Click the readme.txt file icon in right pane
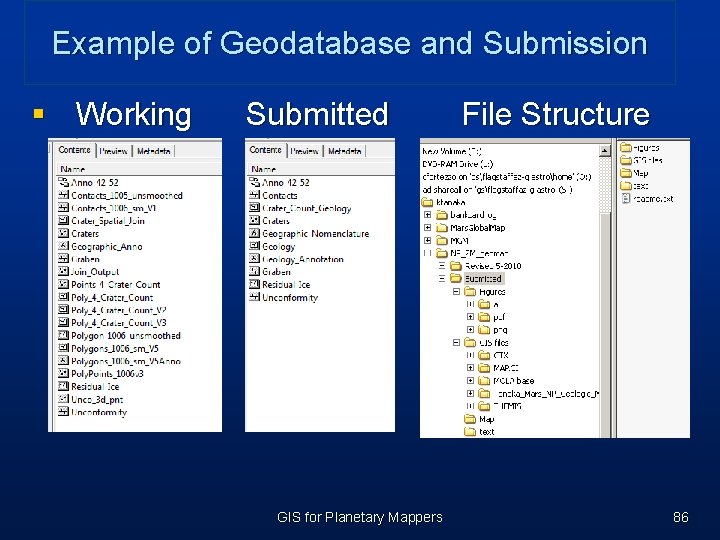The image size is (720, 540). pos(625,198)
